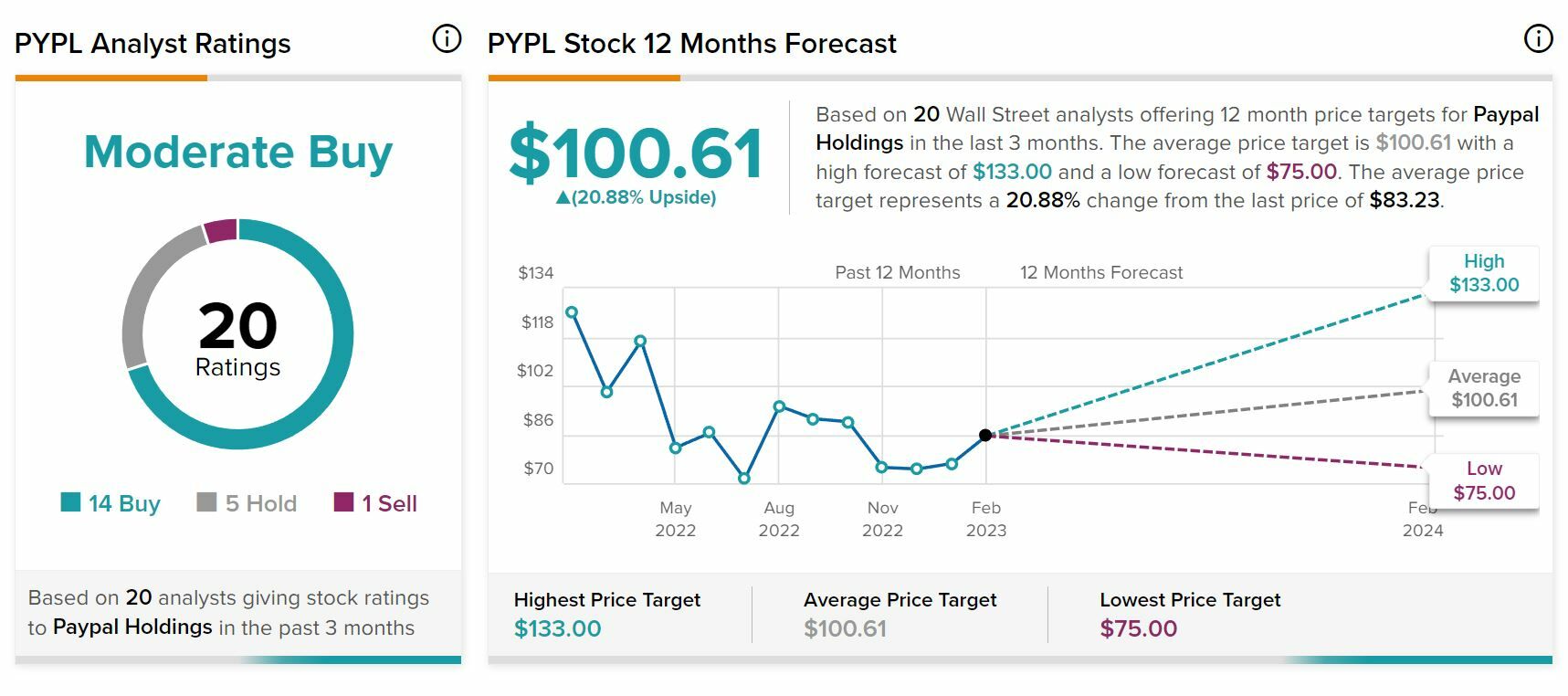Click the teal Buy legend square
This screenshot has width=1568, height=696.
(70, 502)
